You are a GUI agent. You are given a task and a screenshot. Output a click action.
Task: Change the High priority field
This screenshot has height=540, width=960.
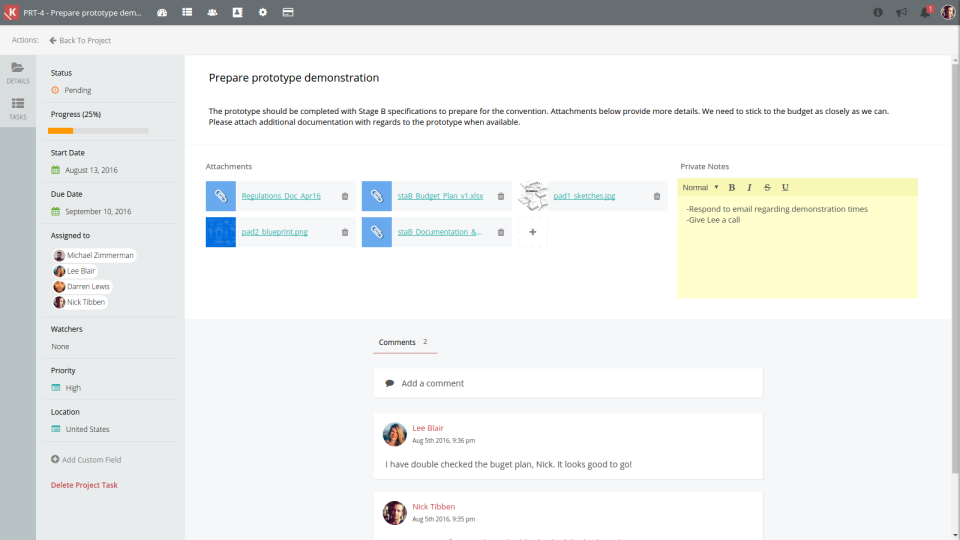coord(66,388)
